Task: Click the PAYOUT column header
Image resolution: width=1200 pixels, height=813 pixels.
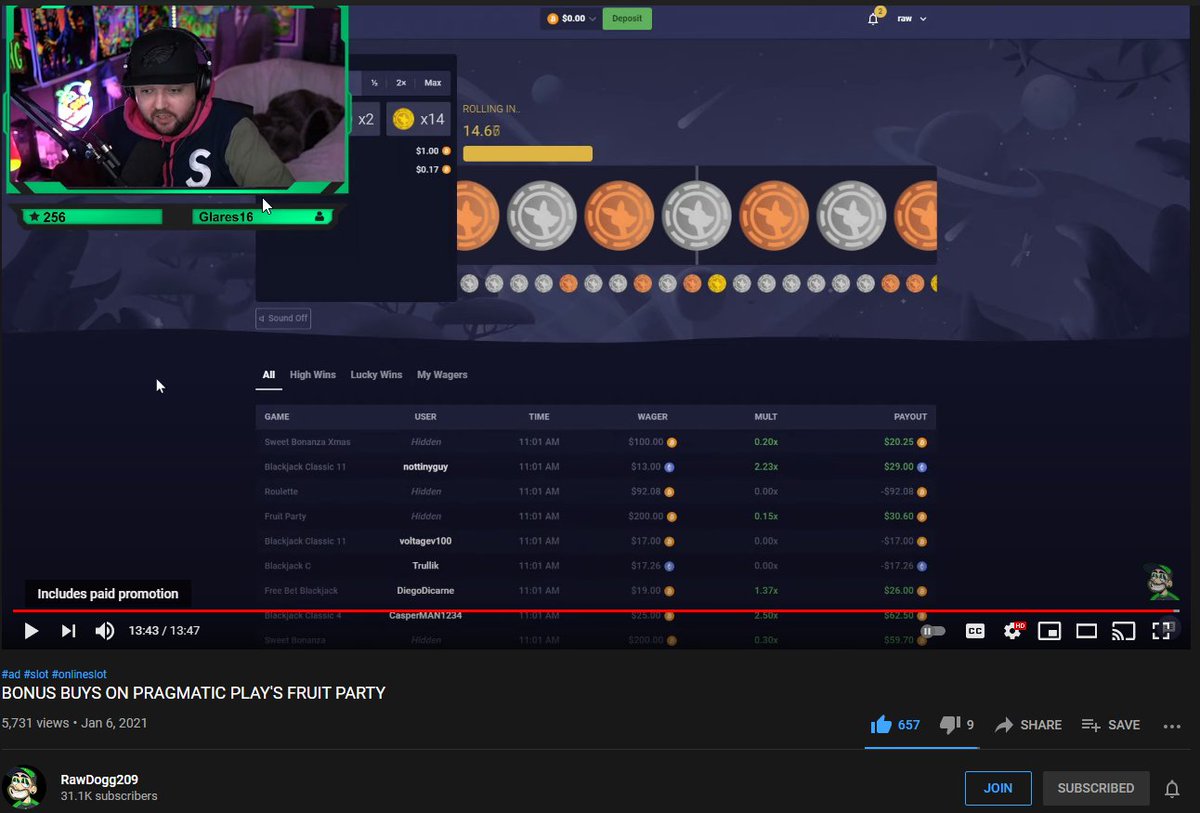Action: coord(910,417)
